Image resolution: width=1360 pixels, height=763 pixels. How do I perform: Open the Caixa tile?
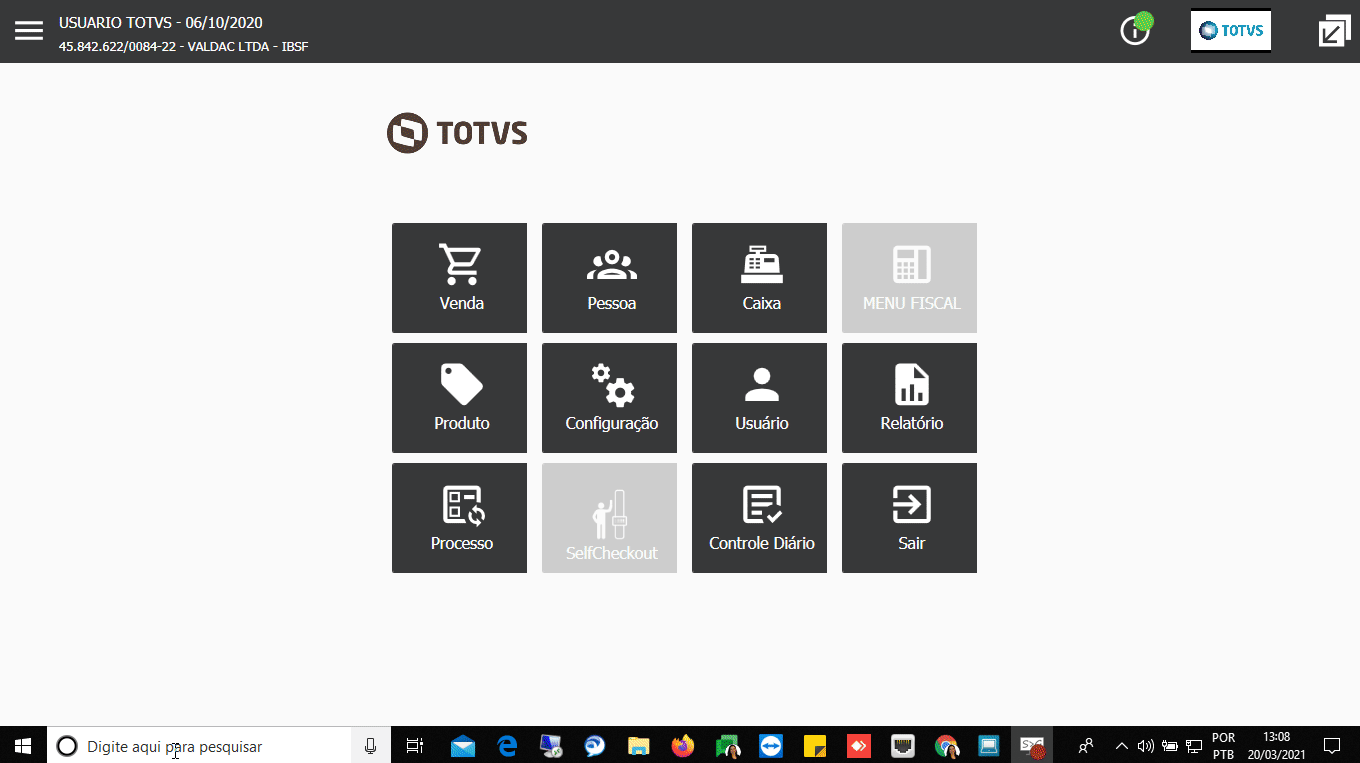[x=759, y=278]
